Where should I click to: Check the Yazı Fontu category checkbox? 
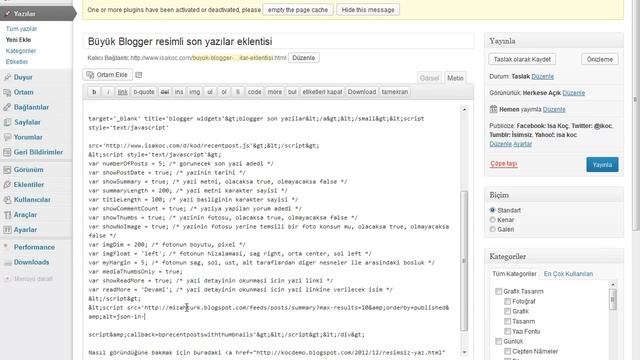point(507,331)
